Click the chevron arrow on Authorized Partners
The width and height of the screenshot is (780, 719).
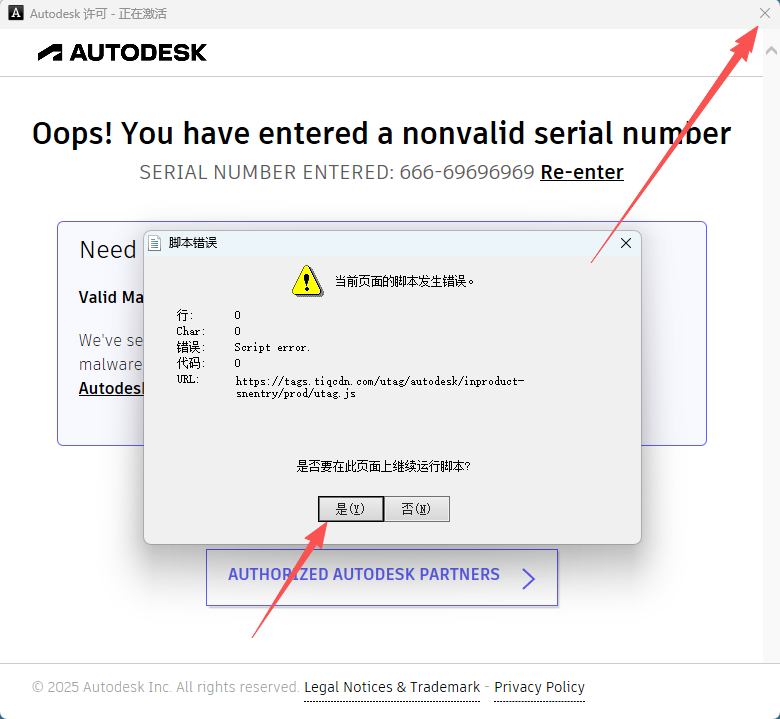pyautogui.click(x=528, y=579)
